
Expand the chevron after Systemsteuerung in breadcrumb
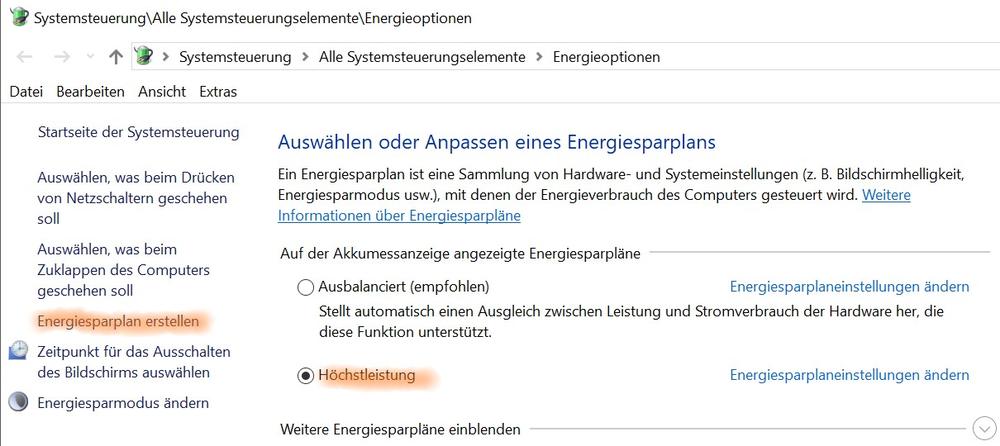(x=305, y=57)
